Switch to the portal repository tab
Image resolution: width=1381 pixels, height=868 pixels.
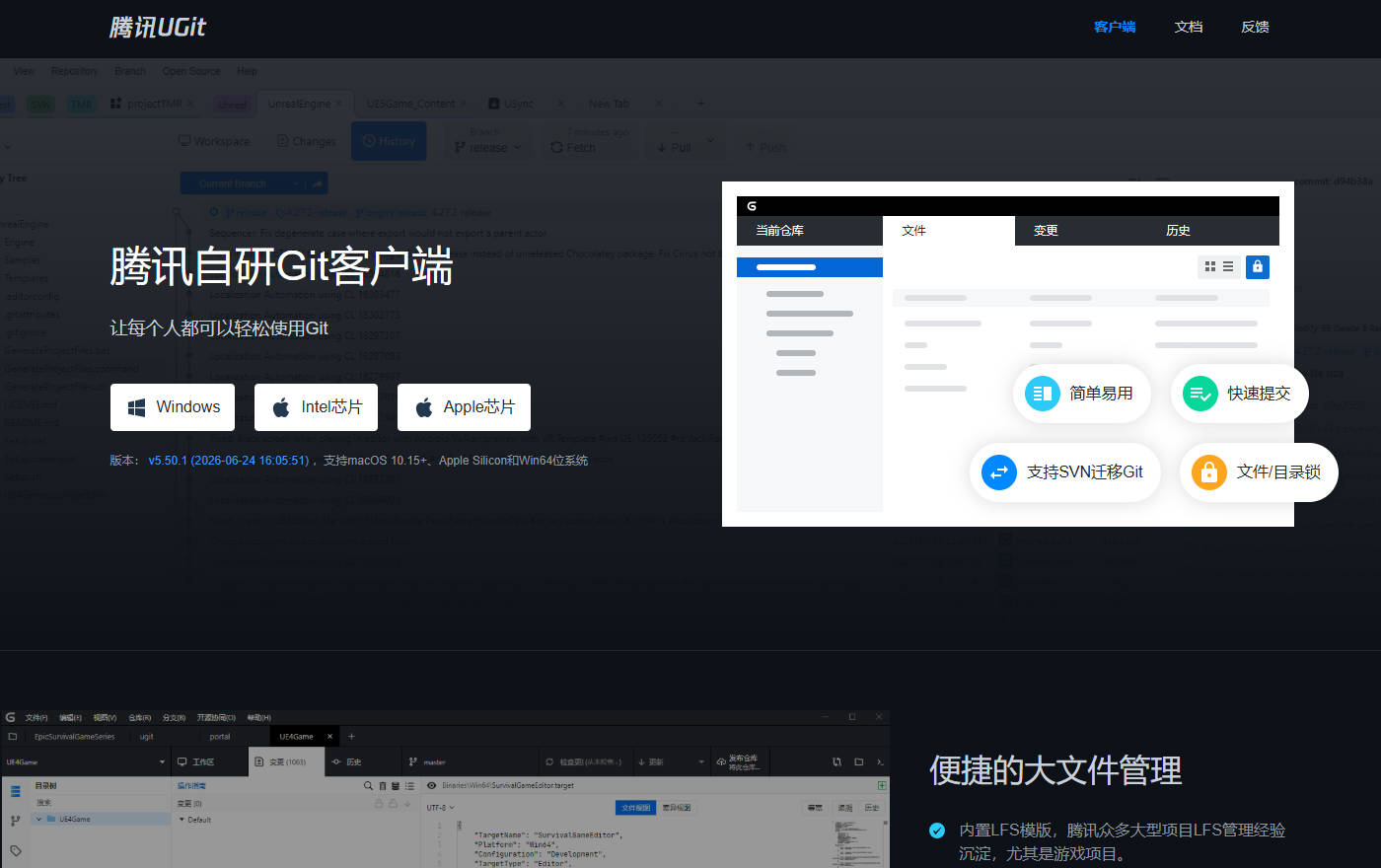tap(220, 737)
